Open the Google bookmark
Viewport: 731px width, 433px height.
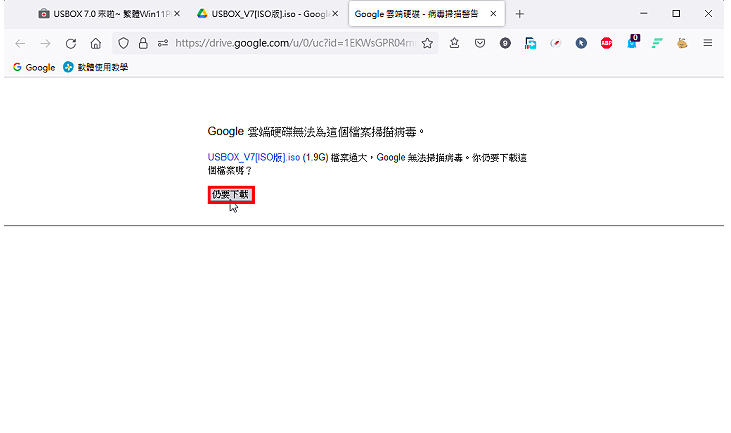[34, 68]
